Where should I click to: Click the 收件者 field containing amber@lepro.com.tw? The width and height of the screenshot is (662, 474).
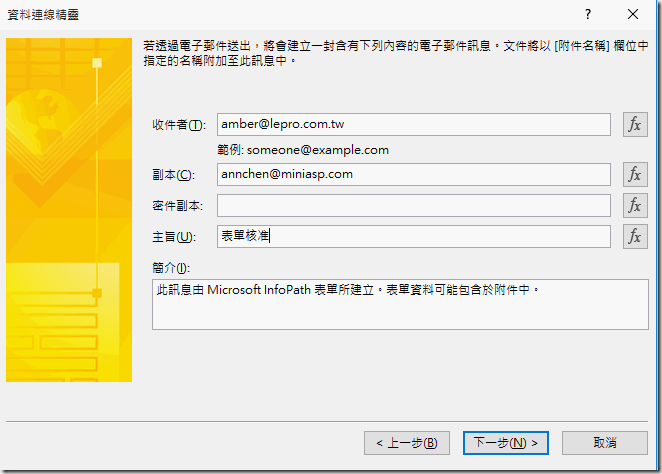click(413, 124)
